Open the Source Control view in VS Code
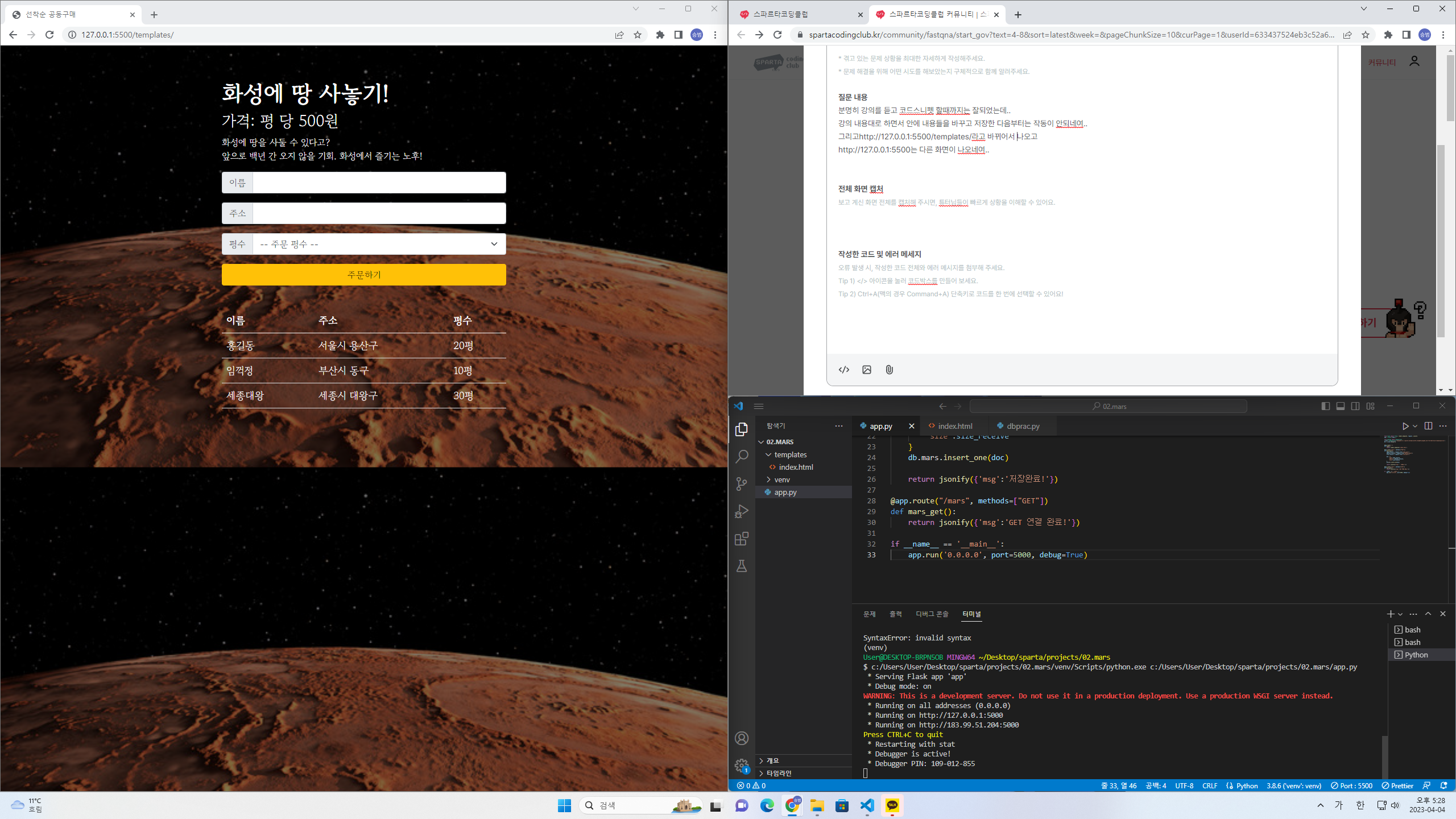Image resolution: width=1456 pixels, height=819 pixels. pyautogui.click(x=742, y=484)
